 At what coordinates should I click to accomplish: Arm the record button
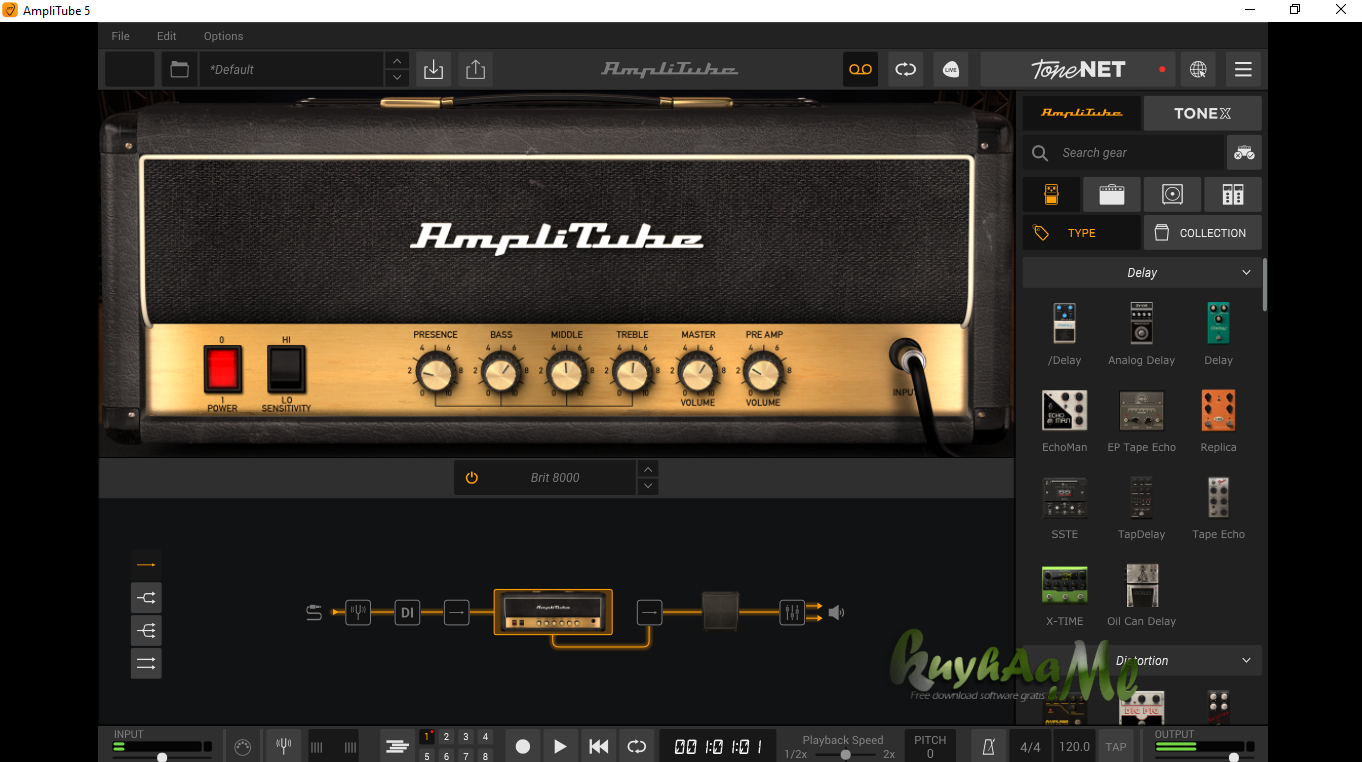click(522, 746)
